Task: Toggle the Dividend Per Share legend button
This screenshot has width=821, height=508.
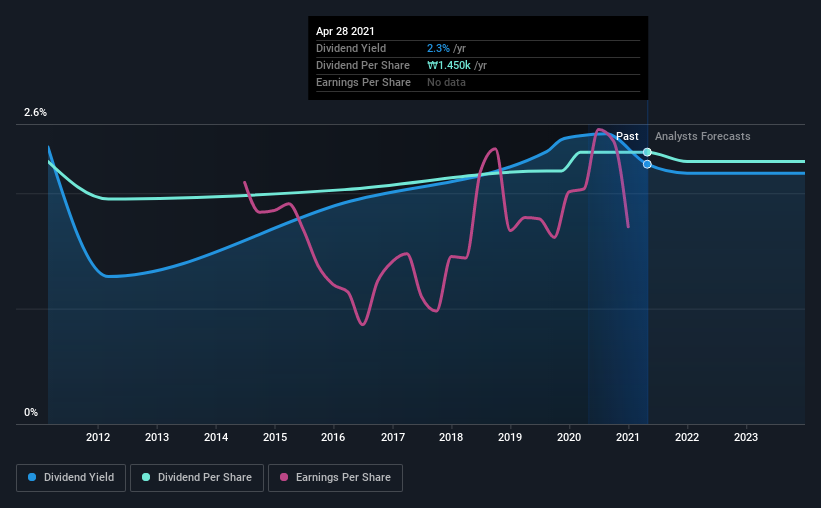Action: (197, 478)
